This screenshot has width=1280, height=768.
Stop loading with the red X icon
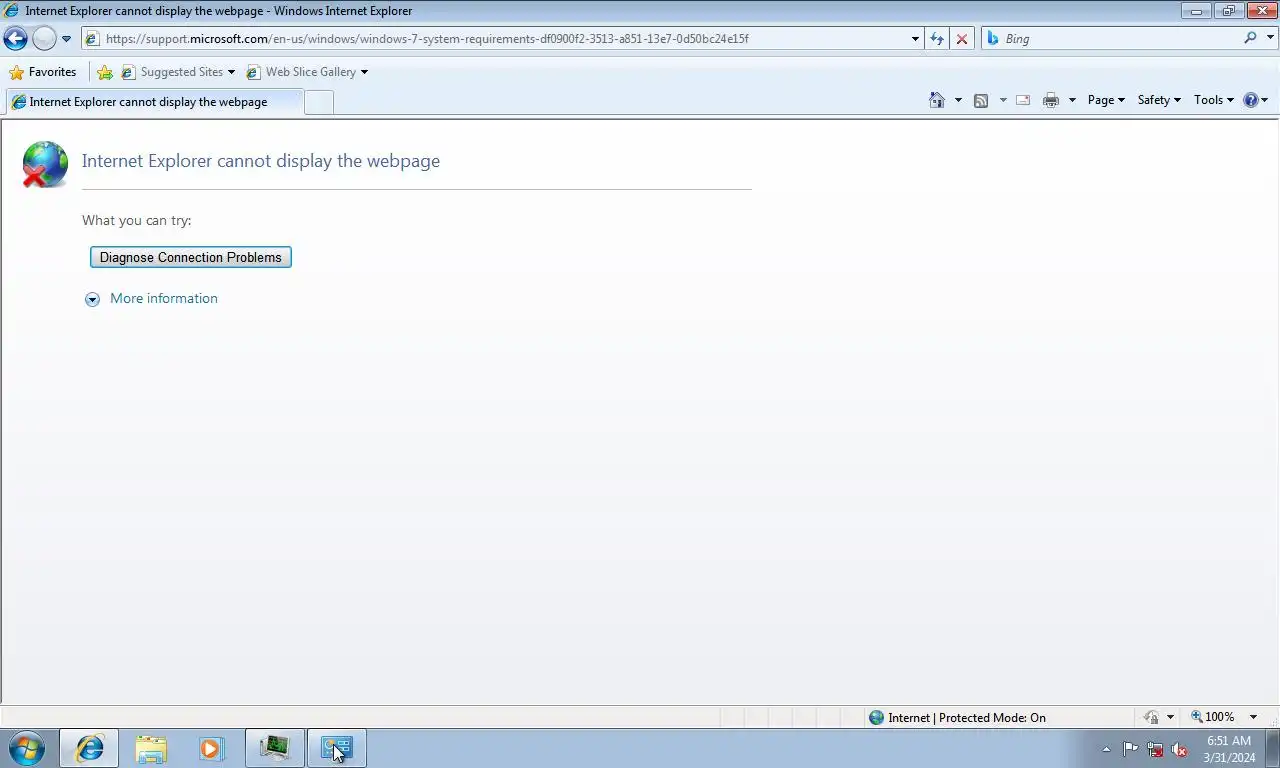962,39
